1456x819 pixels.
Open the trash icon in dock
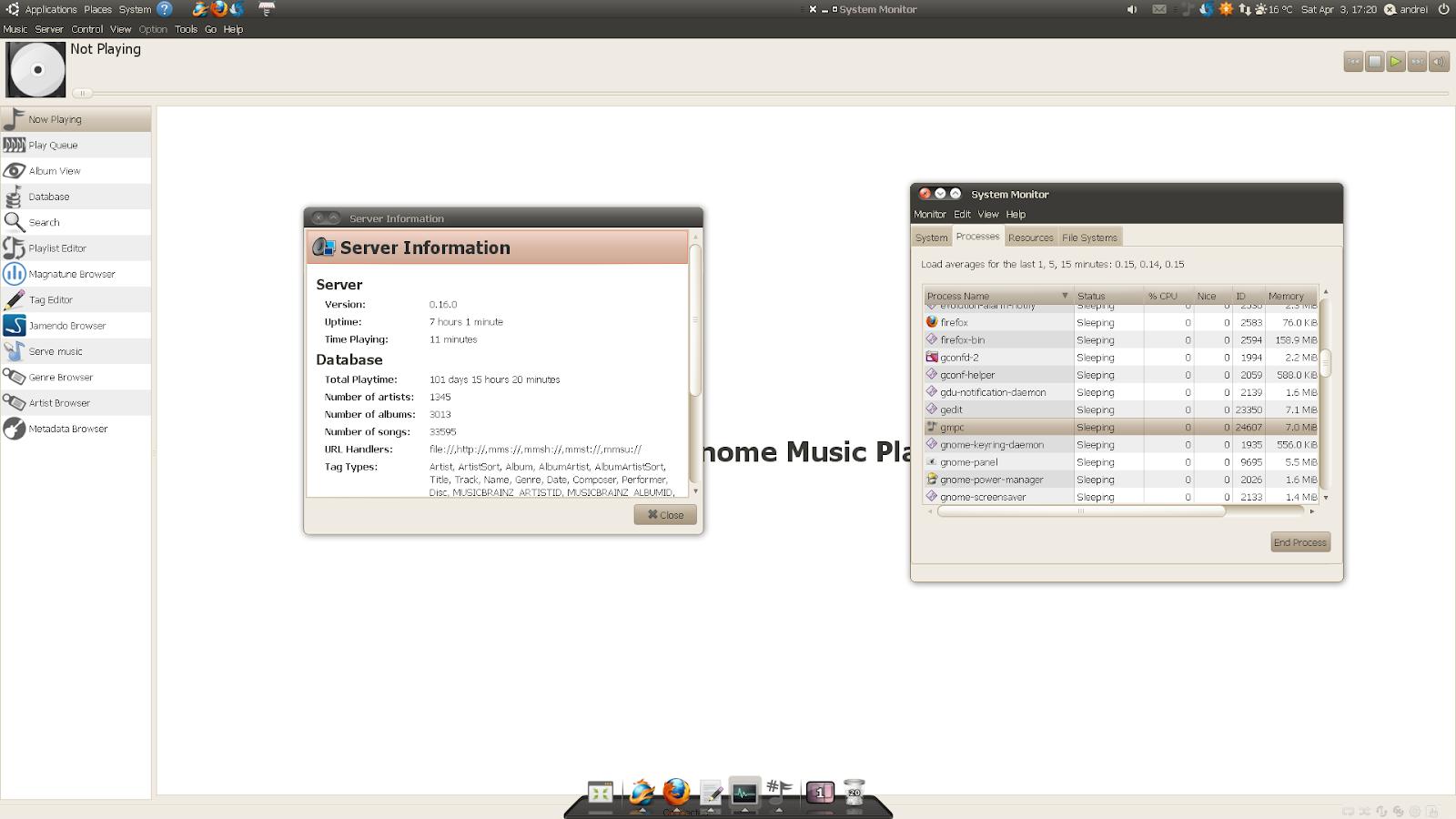pos(854,793)
